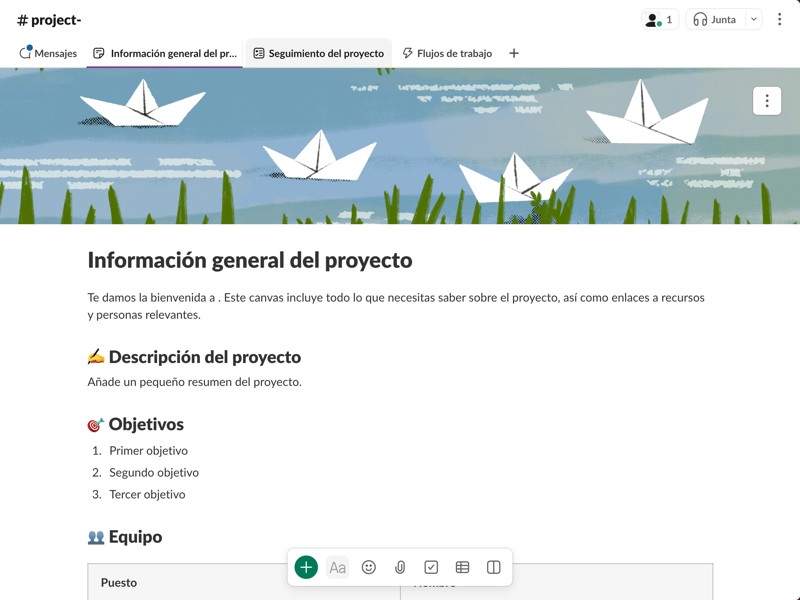Insert a checklist from the toolbar
Screen dimensions: 800x600
click(x=431, y=567)
